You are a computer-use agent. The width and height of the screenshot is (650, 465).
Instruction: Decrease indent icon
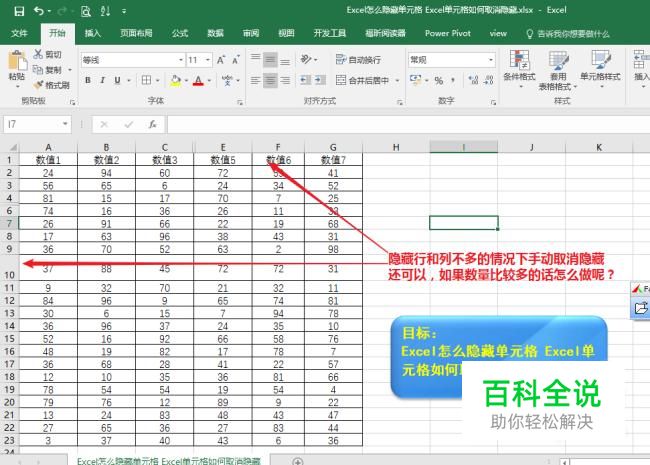(x=305, y=80)
